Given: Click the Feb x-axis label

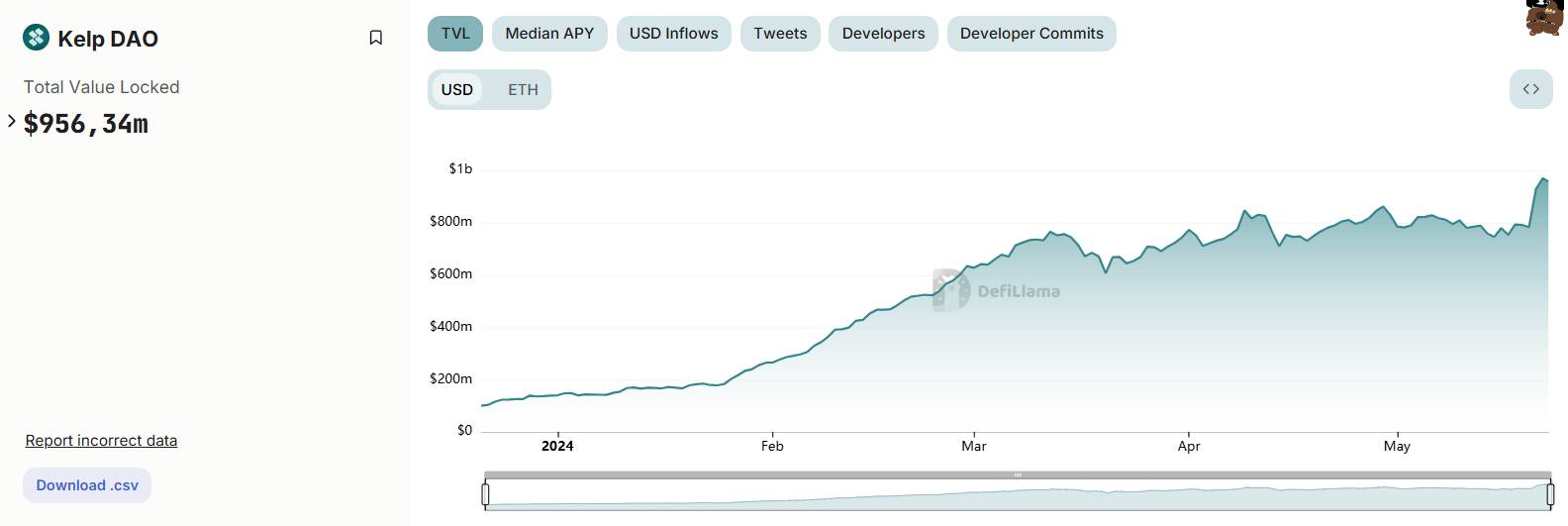Looking at the screenshot, I should point(772,446).
